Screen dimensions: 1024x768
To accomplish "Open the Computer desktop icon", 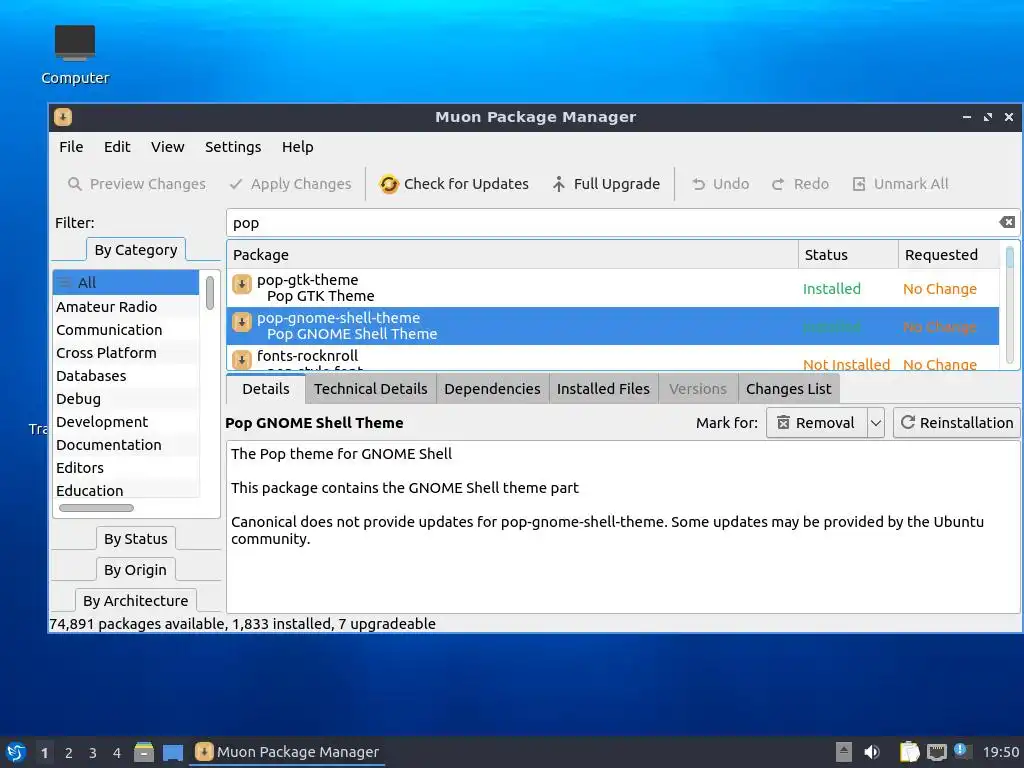I will [74, 55].
